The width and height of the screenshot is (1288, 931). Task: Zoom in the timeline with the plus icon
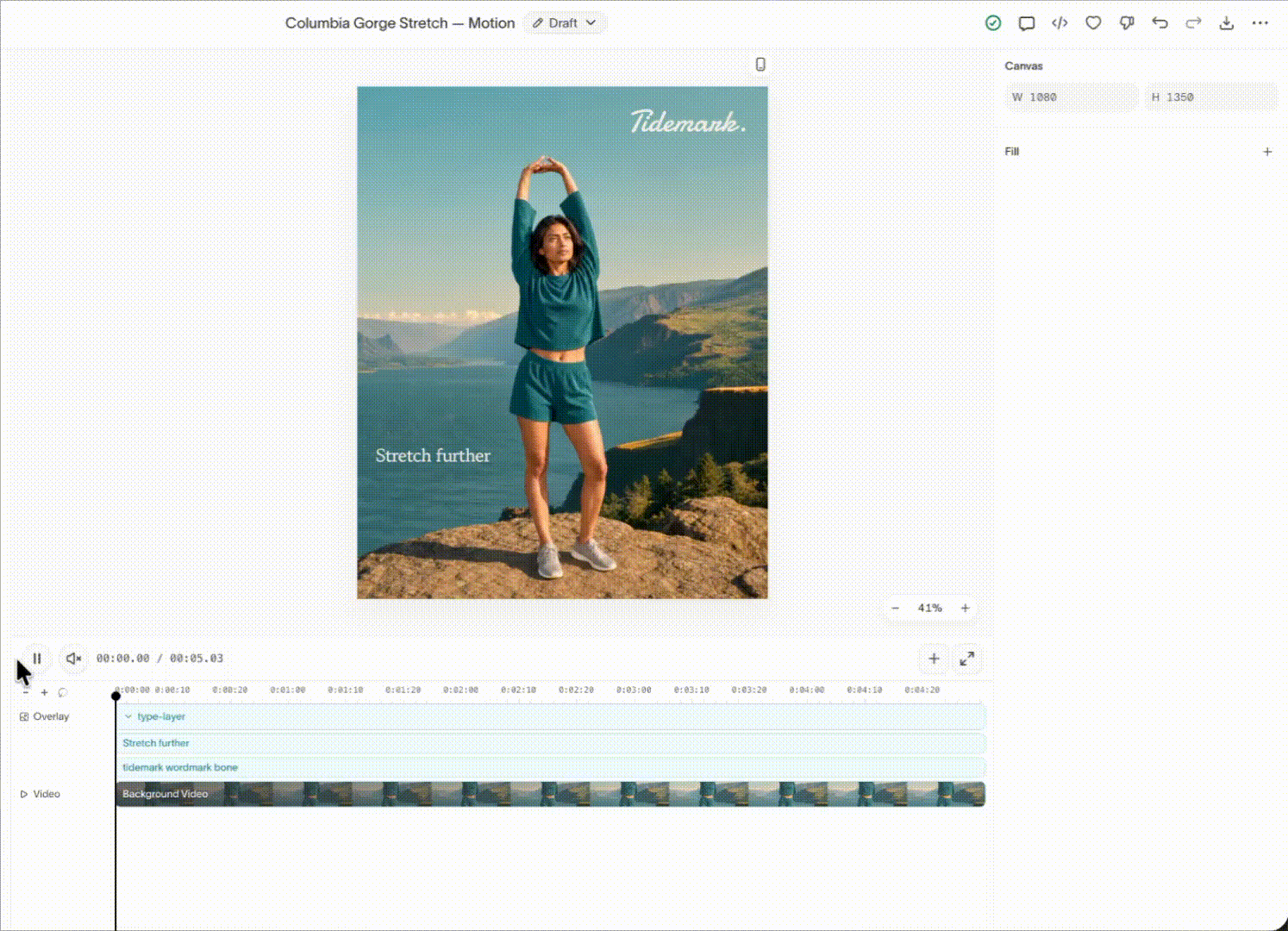coord(45,692)
